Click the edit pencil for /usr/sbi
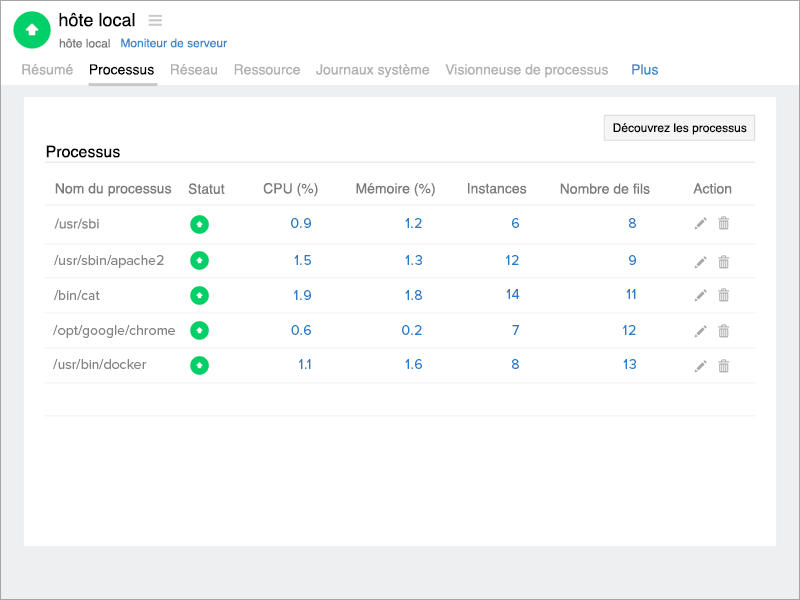This screenshot has height=600, width=800. 700,224
